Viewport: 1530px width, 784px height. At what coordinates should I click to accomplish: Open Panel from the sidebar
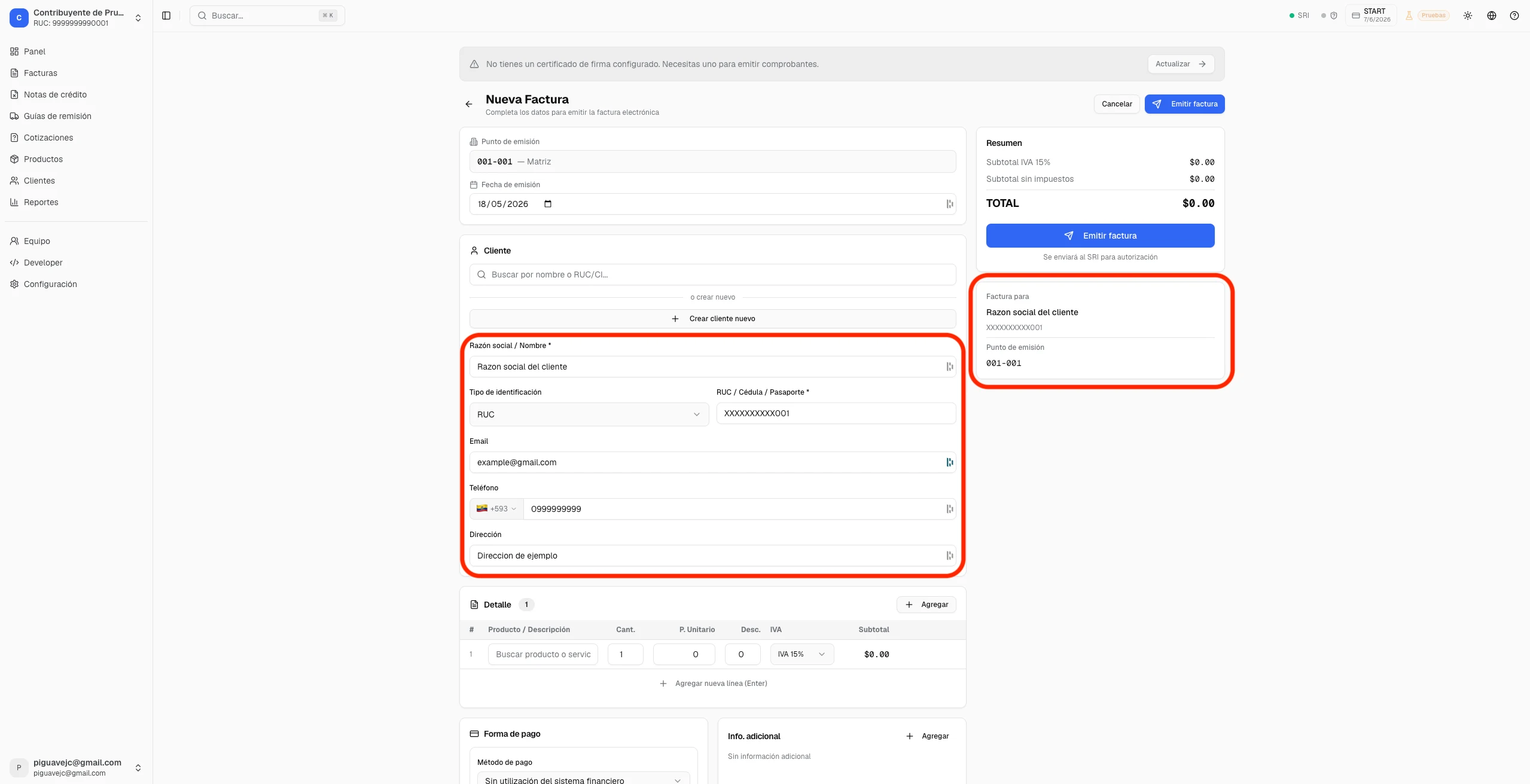[x=76, y=51]
